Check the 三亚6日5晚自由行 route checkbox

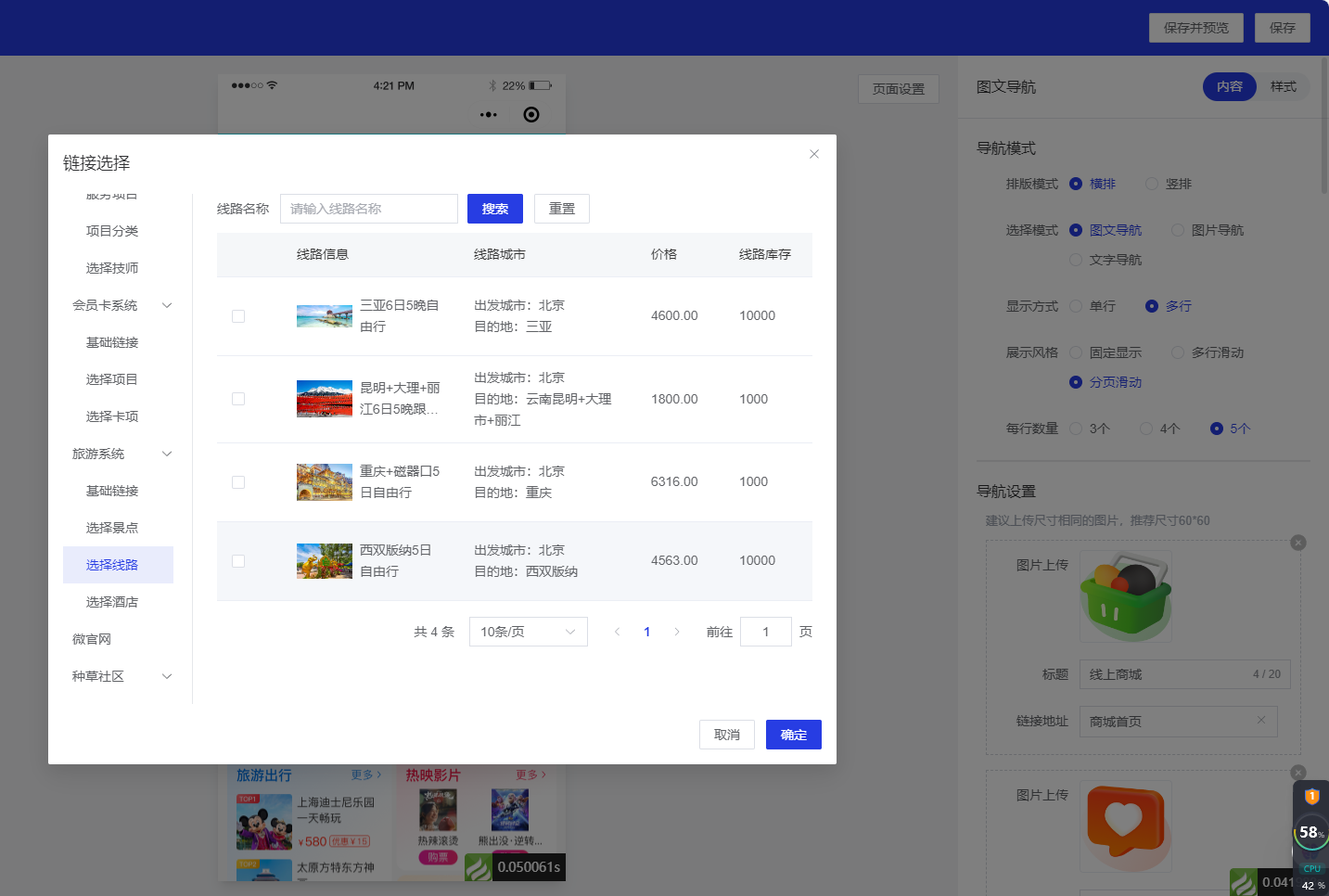238,316
